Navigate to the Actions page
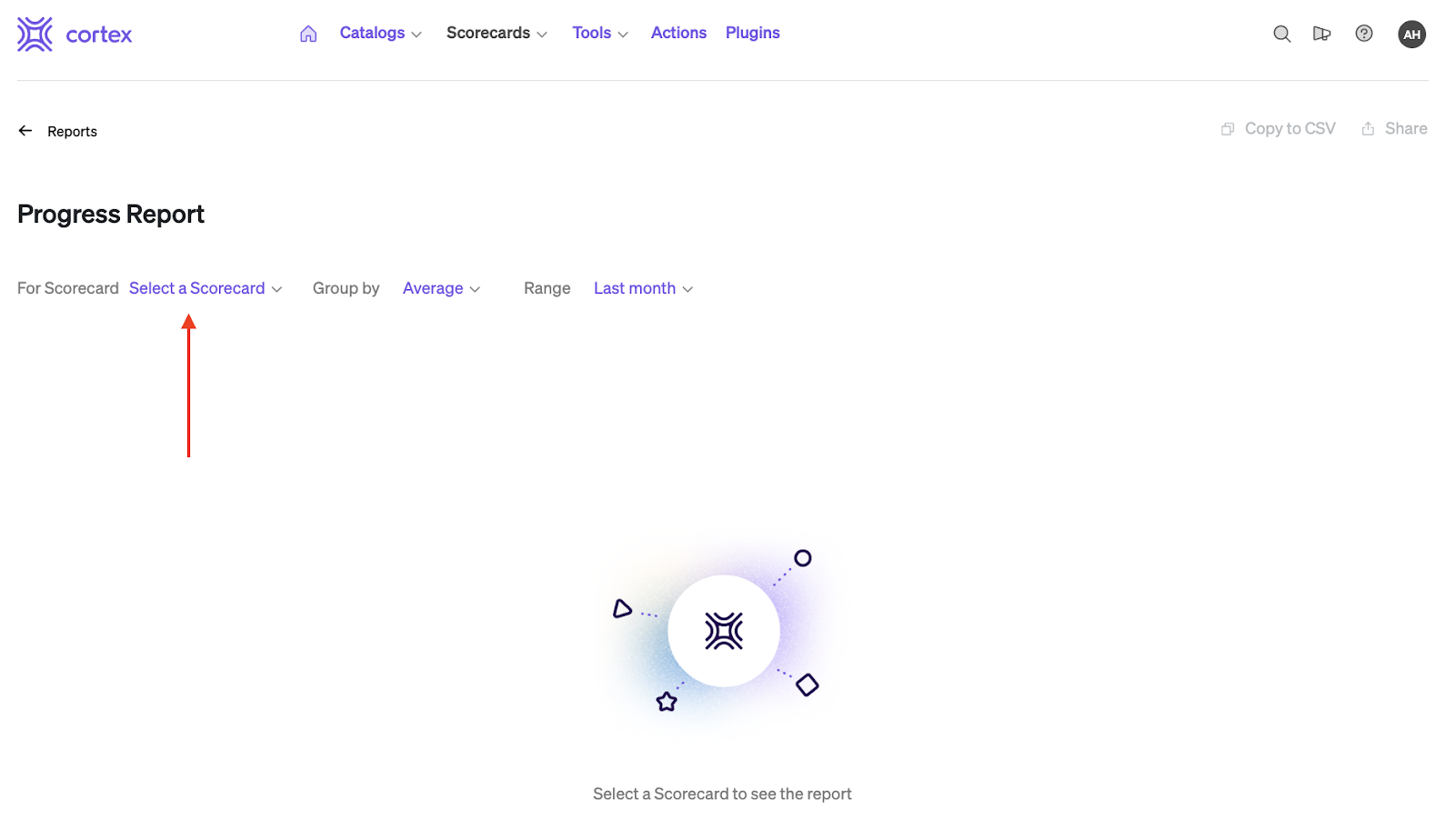1455x840 pixels. pos(678,33)
